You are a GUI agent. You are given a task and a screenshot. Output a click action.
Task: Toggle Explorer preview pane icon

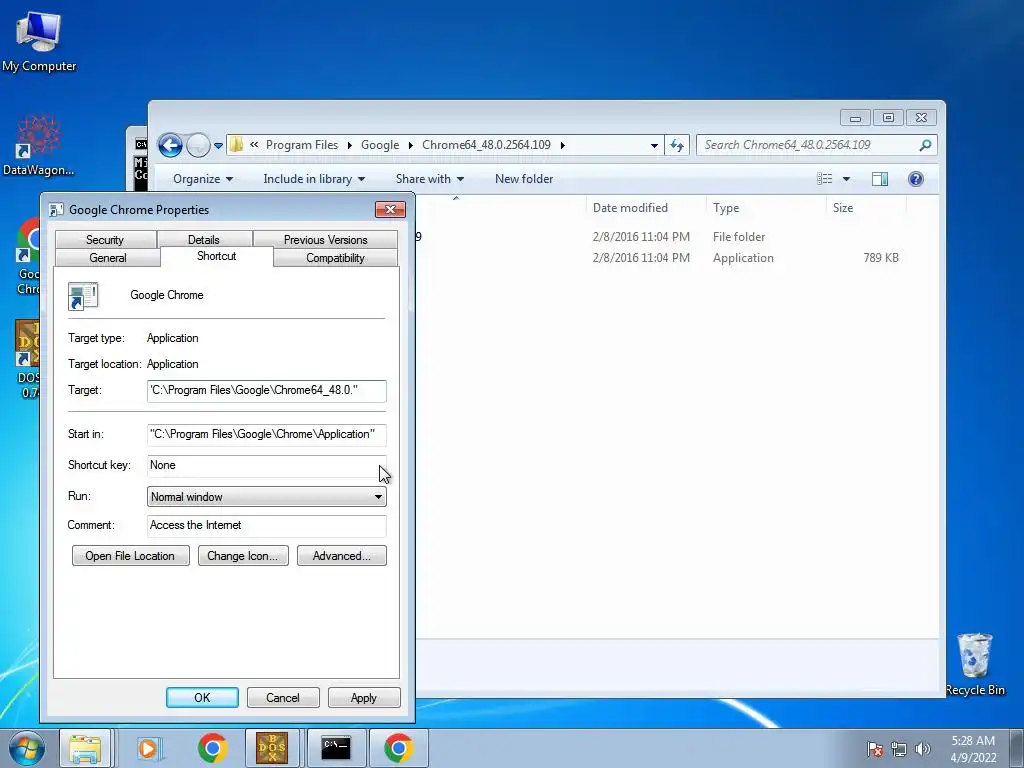pyautogui.click(x=880, y=179)
